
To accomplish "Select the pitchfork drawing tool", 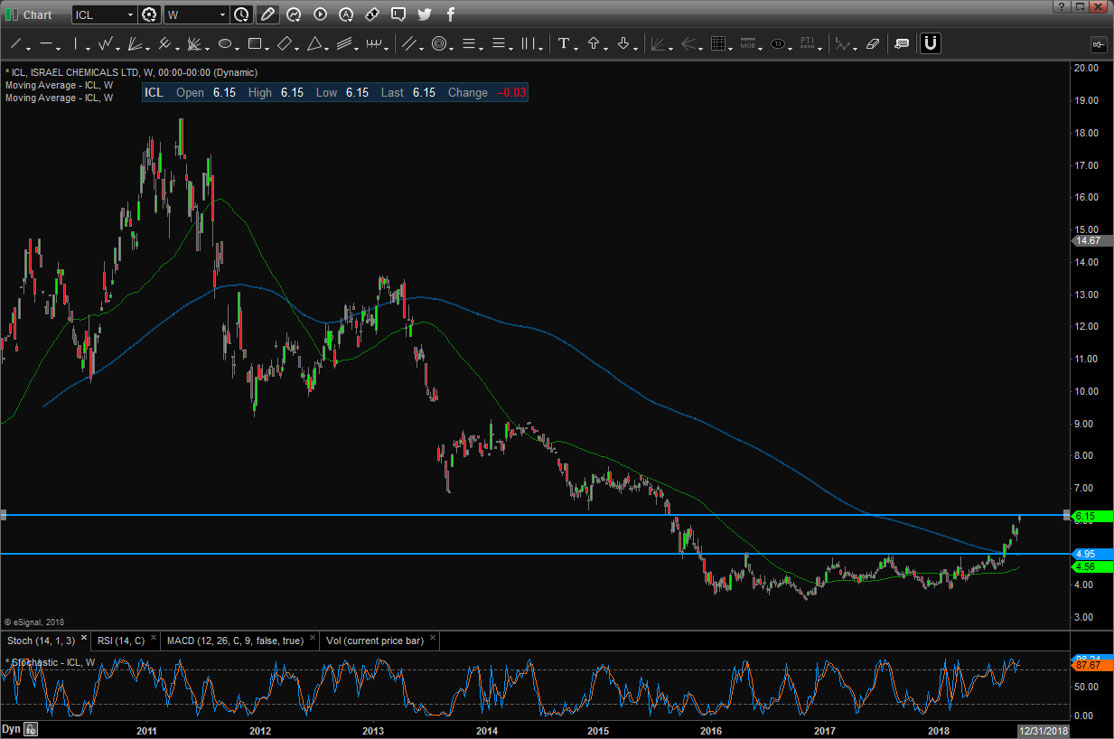I will click(165, 44).
